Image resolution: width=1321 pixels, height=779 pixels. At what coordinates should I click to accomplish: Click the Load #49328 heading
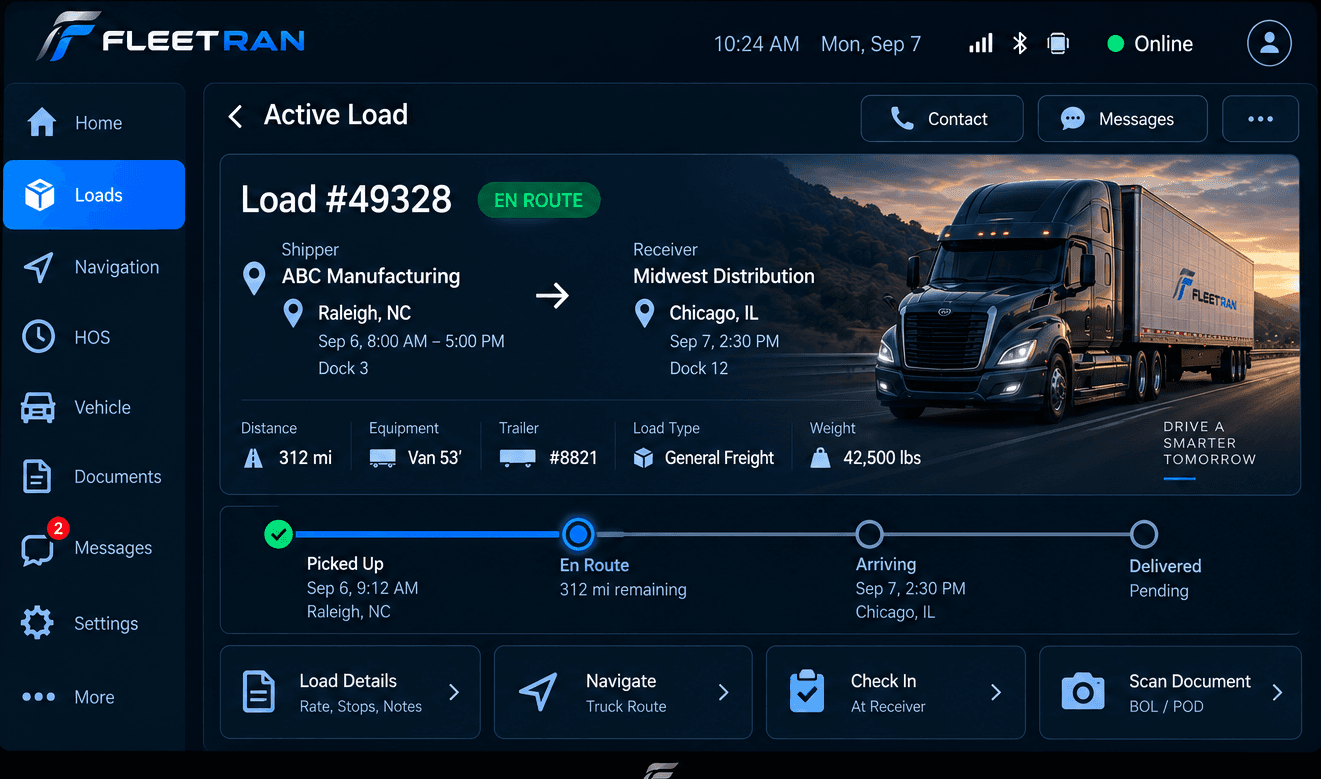[x=346, y=200]
